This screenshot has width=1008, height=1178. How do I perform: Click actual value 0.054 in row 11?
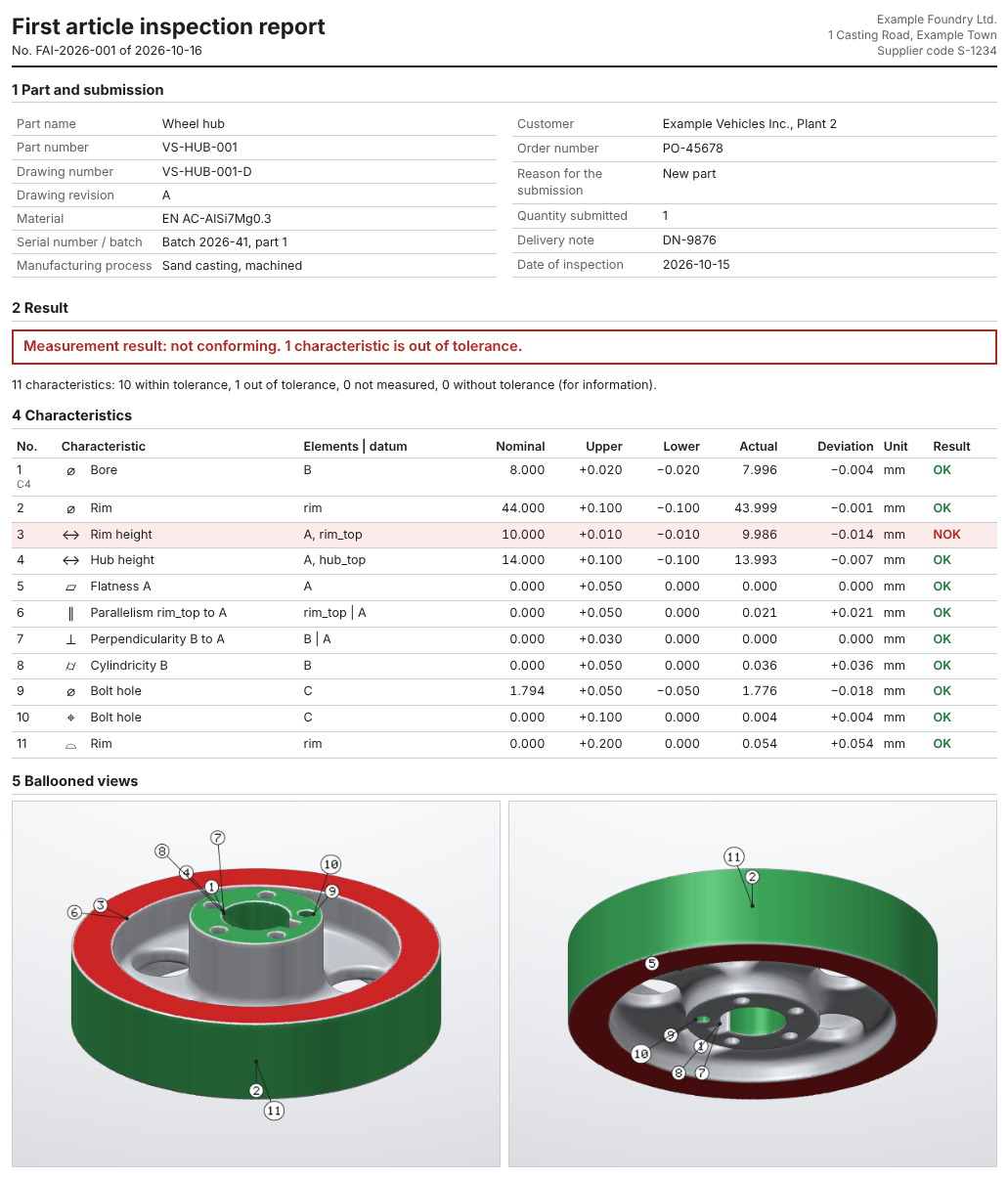(x=759, y=744)
